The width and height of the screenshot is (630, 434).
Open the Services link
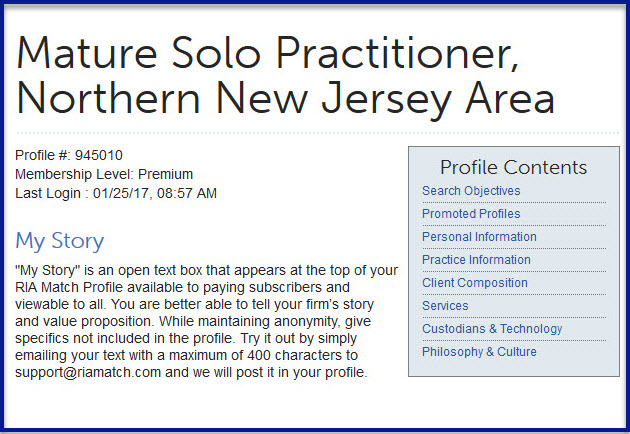coord(445,306)
